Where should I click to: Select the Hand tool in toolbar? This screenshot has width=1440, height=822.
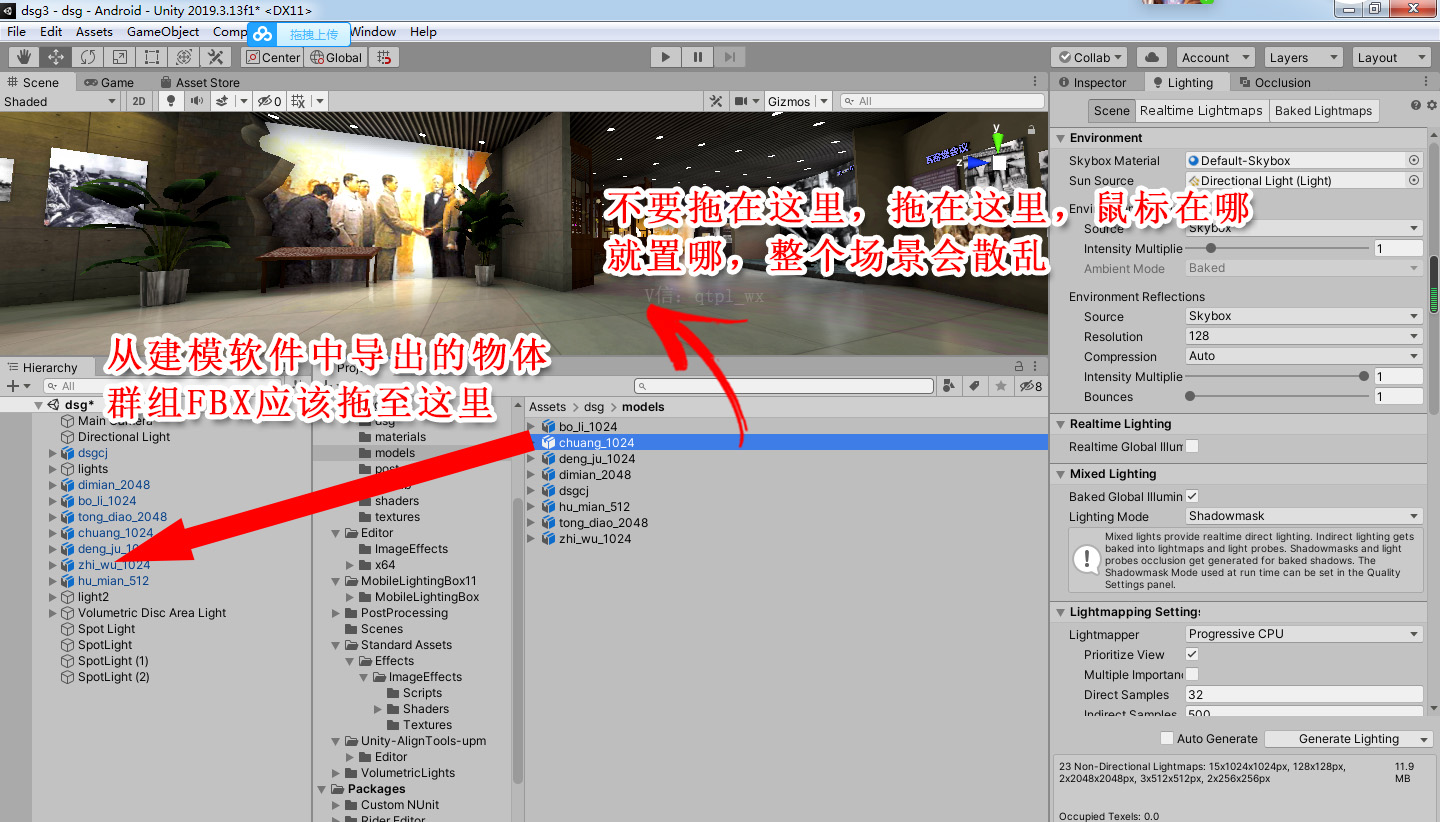[x=24, y=57]
